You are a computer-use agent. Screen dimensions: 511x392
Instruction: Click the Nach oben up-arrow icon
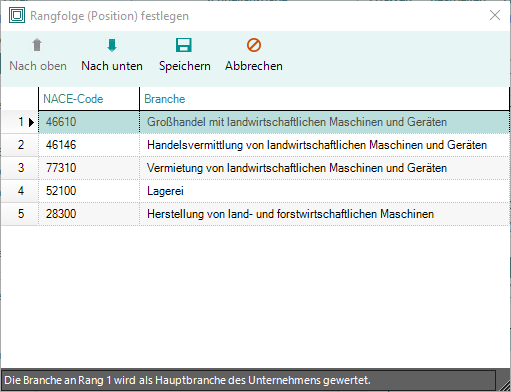37,45
